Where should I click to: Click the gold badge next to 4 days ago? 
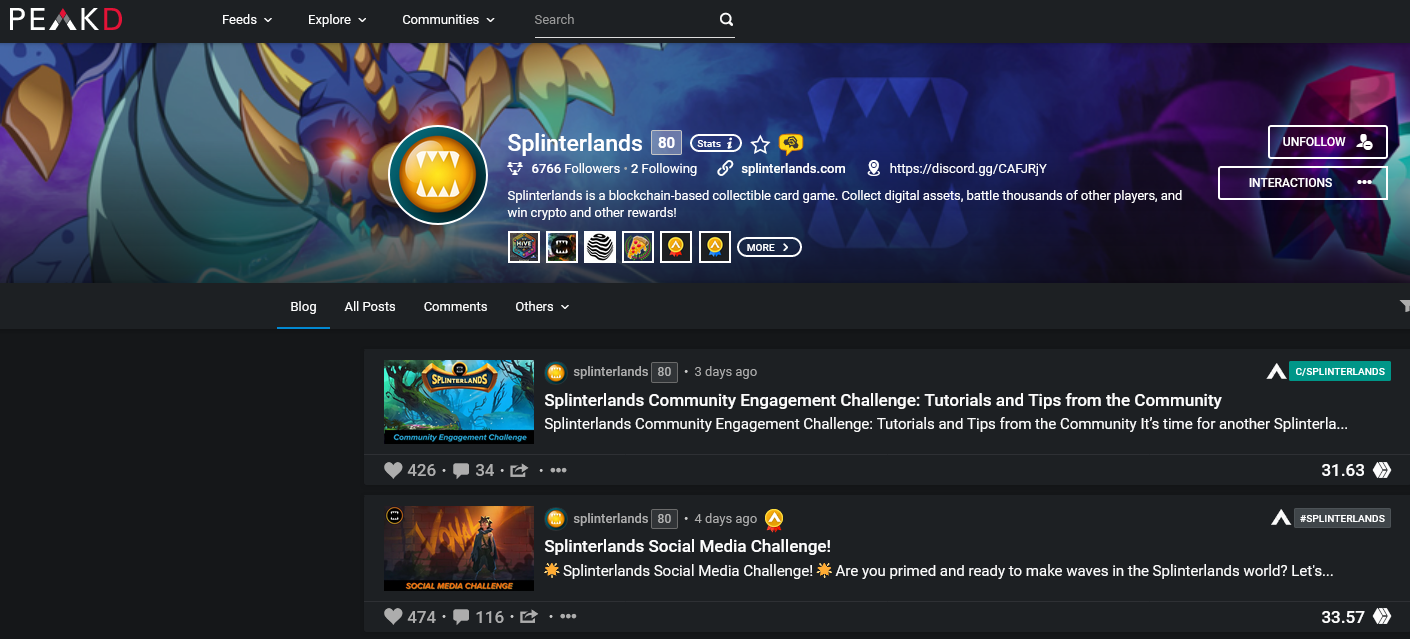774,519
